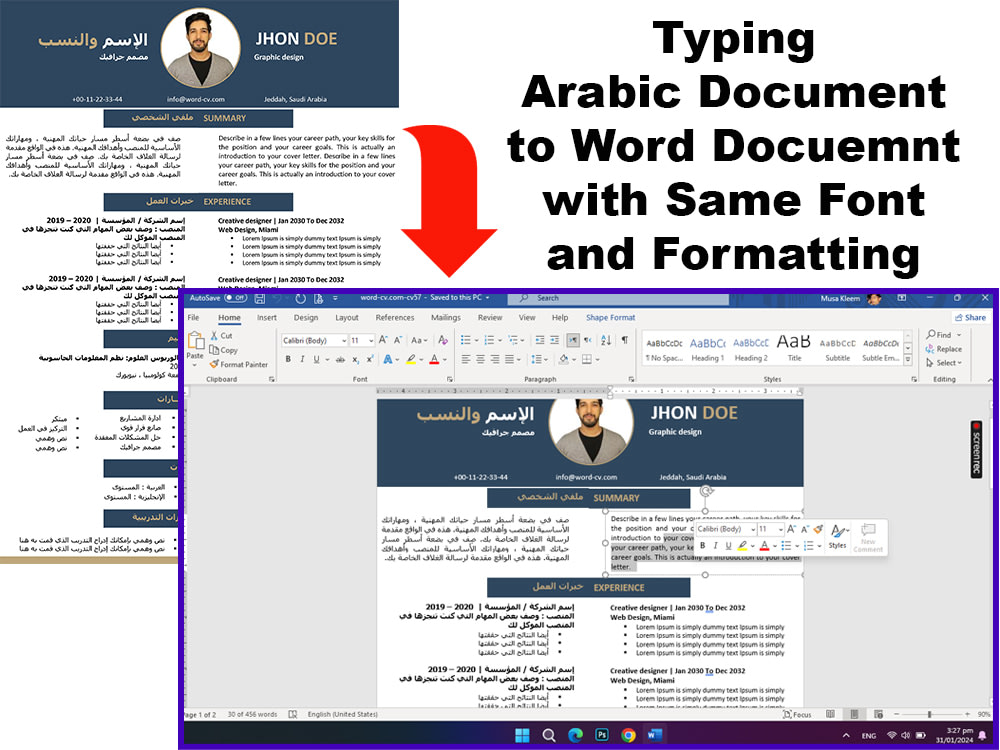Apply yellow text highlight color in ribbon

(411, 360)
